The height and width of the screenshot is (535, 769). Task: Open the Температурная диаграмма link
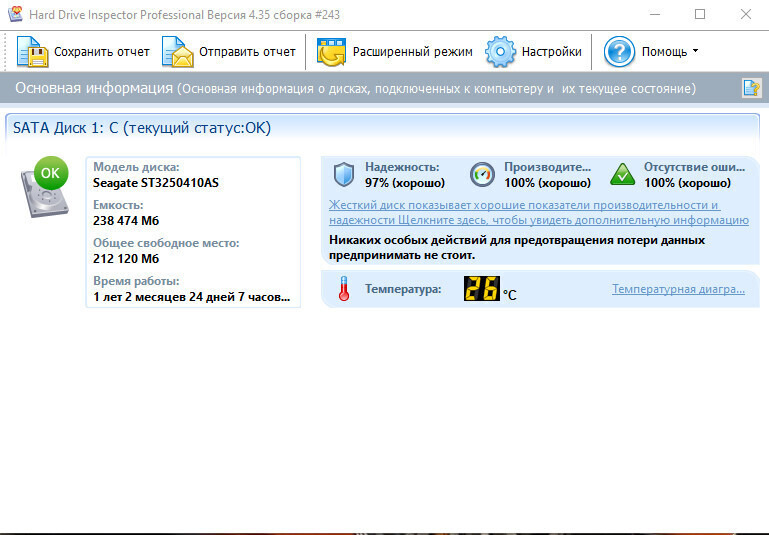[x=678, y=289]
